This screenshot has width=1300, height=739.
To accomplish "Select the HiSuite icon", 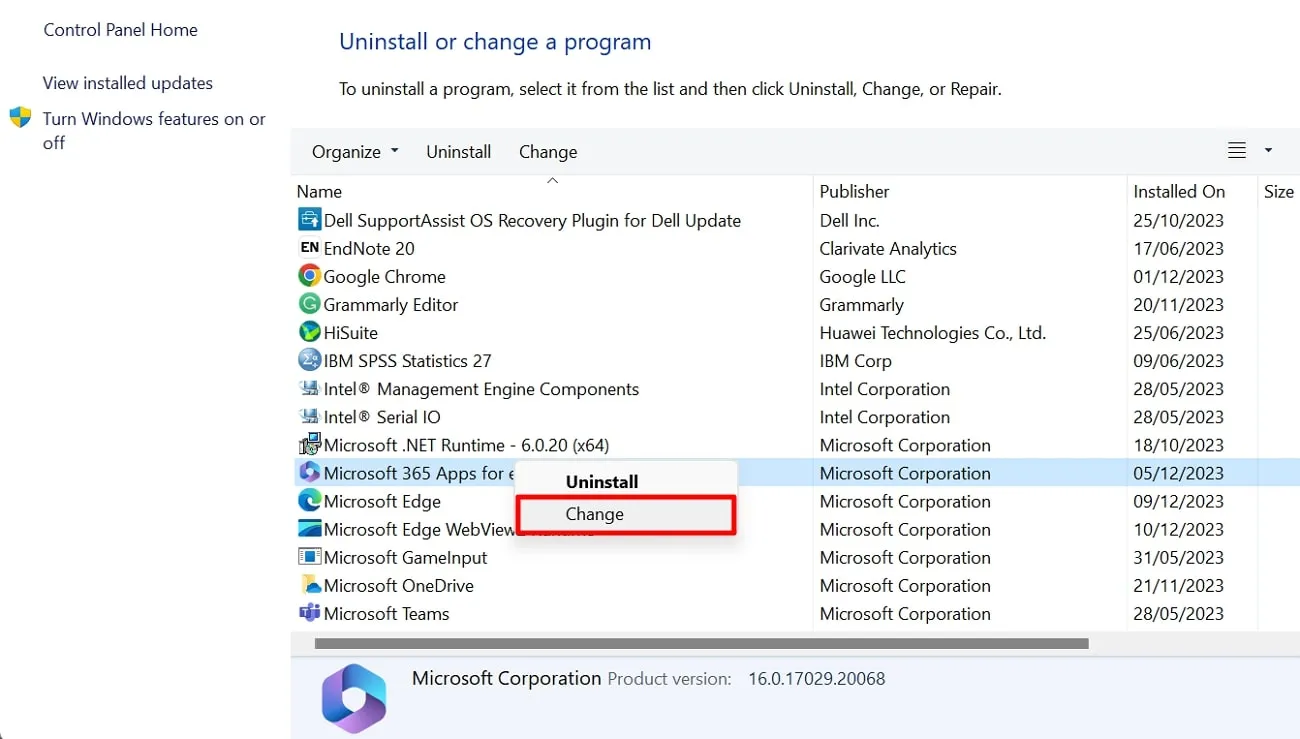I will point(308,332).
